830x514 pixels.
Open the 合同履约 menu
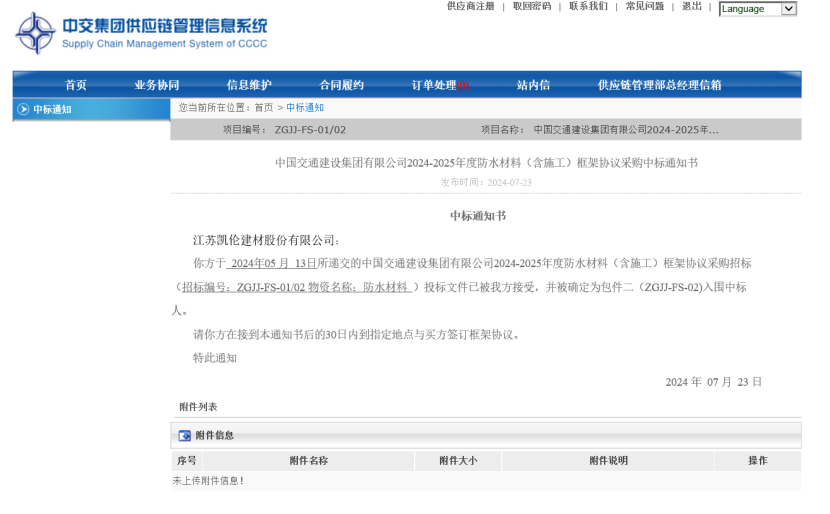pyautogui.click(x=341, y=85)
